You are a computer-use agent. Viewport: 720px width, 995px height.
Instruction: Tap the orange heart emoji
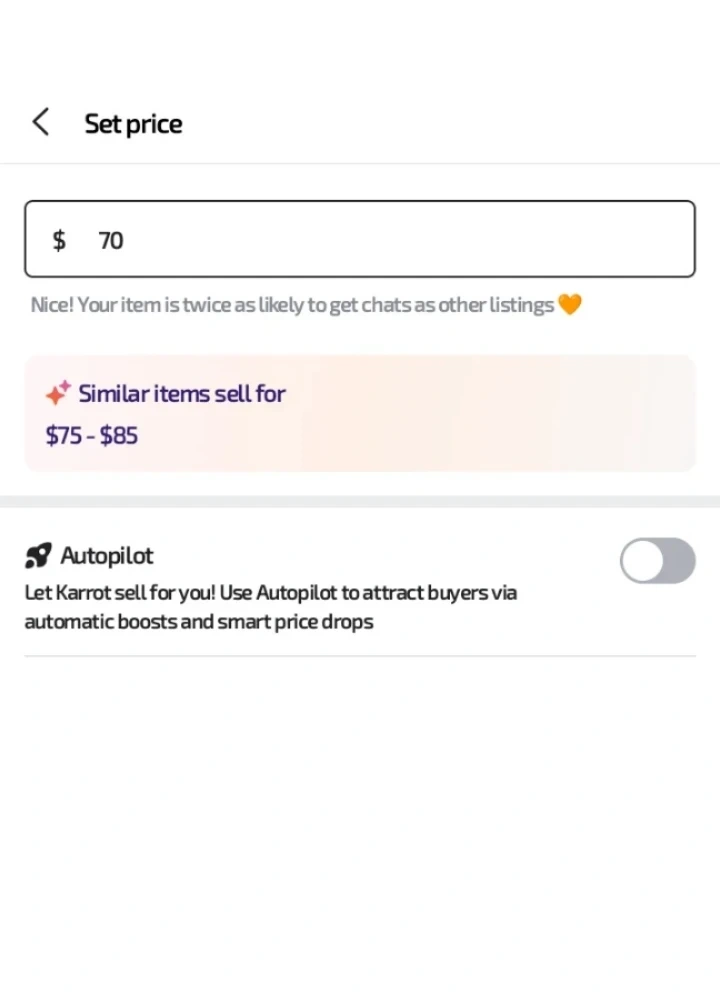(x=569, y=305)
